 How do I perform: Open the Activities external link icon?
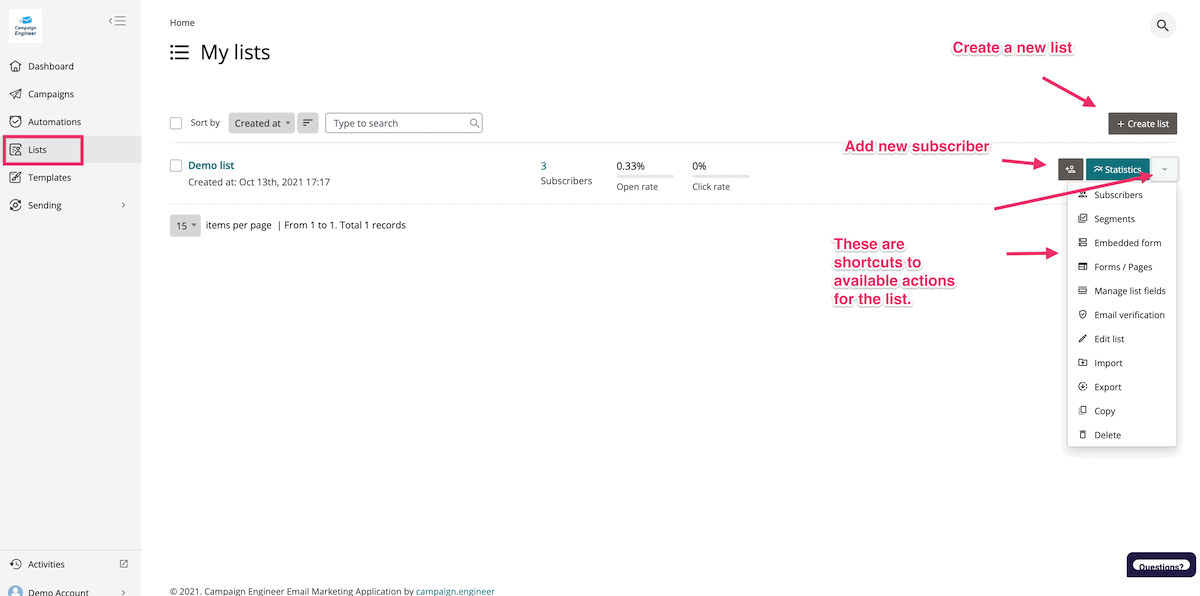[124, 564]
